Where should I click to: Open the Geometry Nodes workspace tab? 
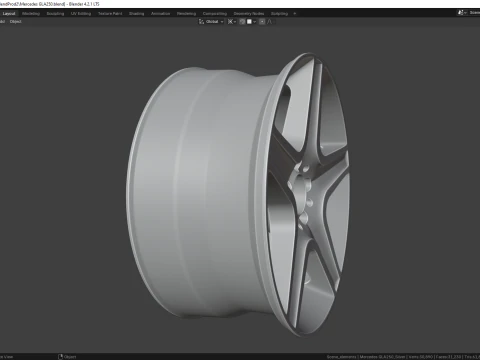[249, 14]
